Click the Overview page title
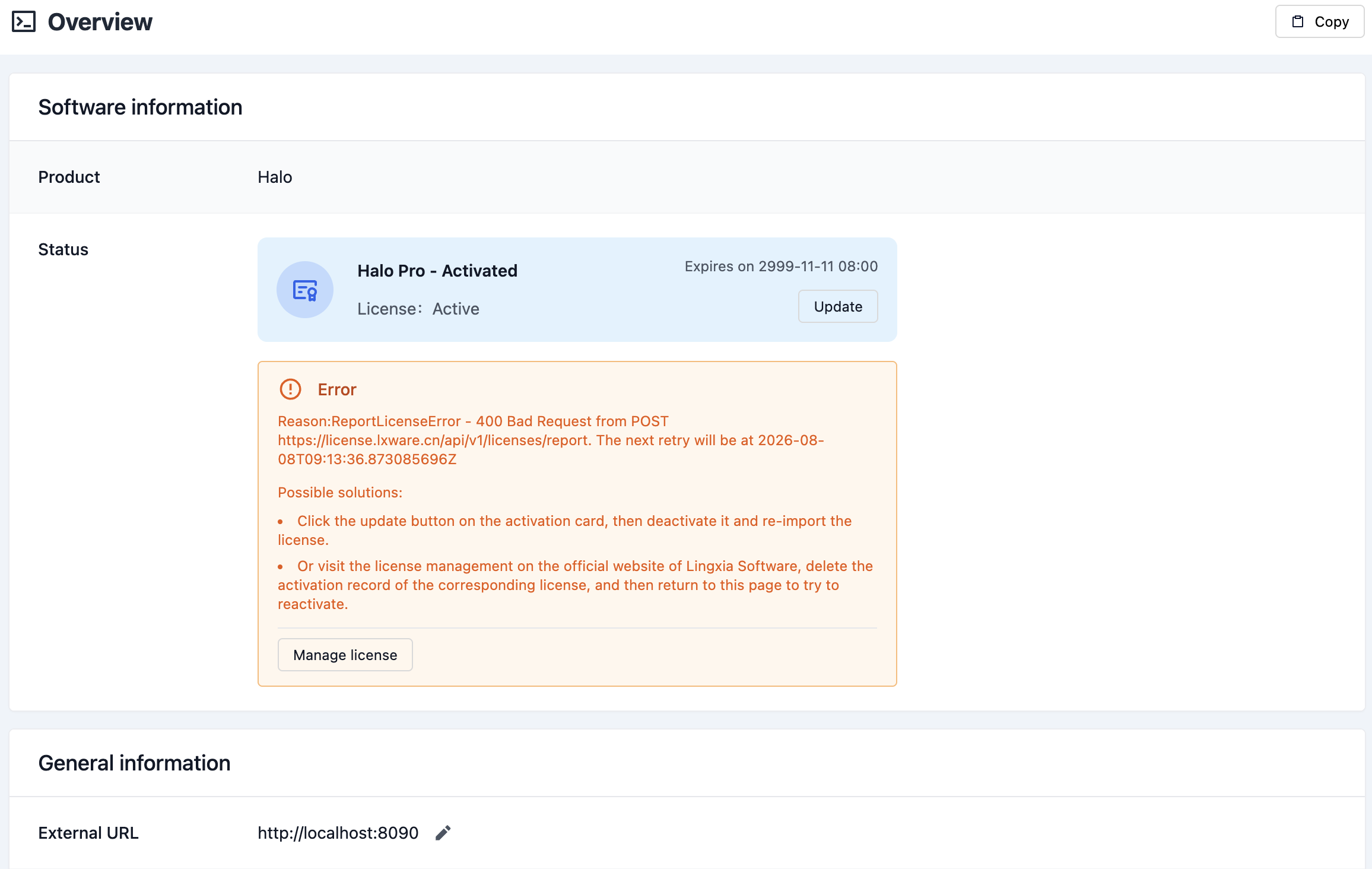The width and height of the screenshot is (1372, 869). pyautogui.click(x=100, y=22)
